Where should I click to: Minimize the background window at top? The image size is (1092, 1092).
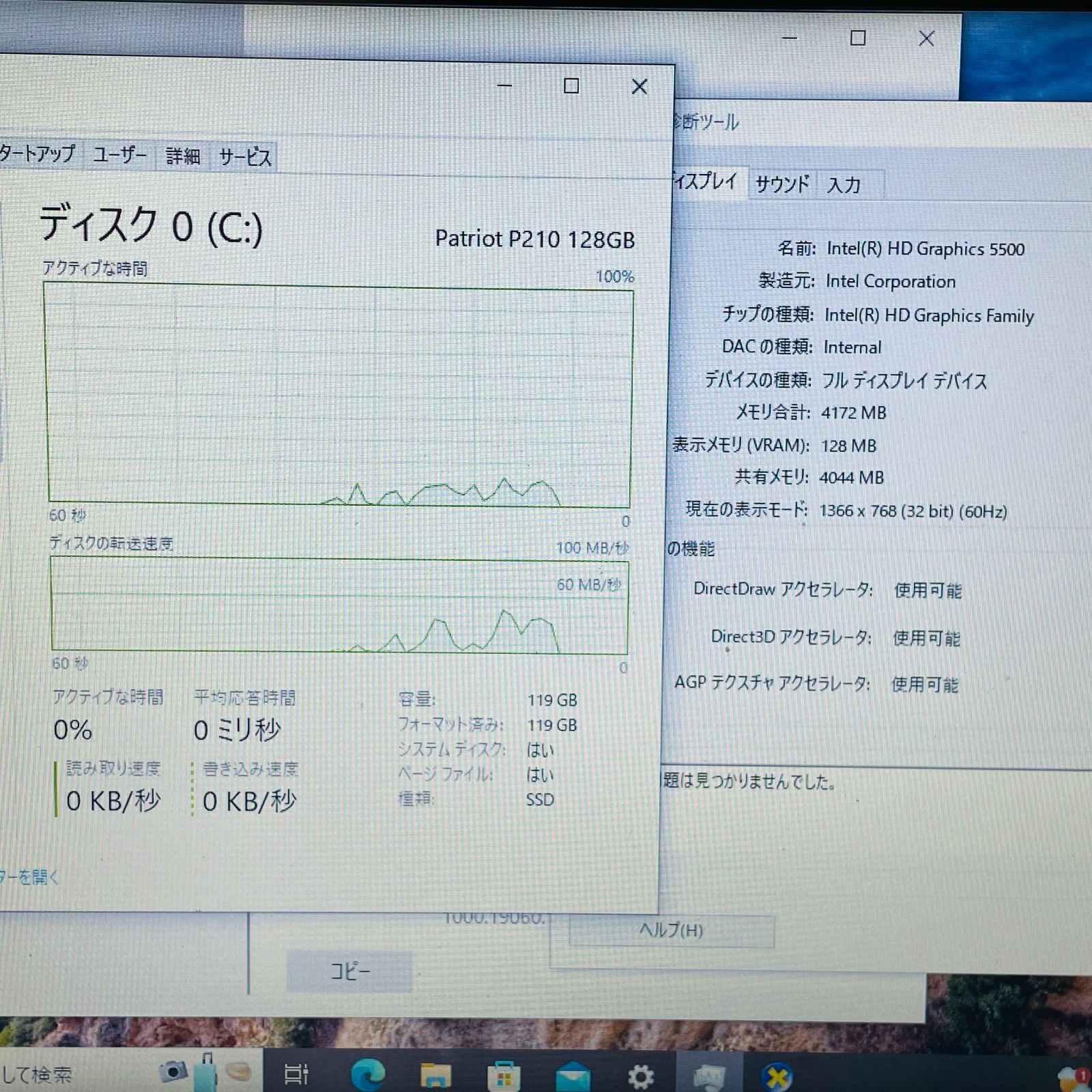click(x=790, y=38)
